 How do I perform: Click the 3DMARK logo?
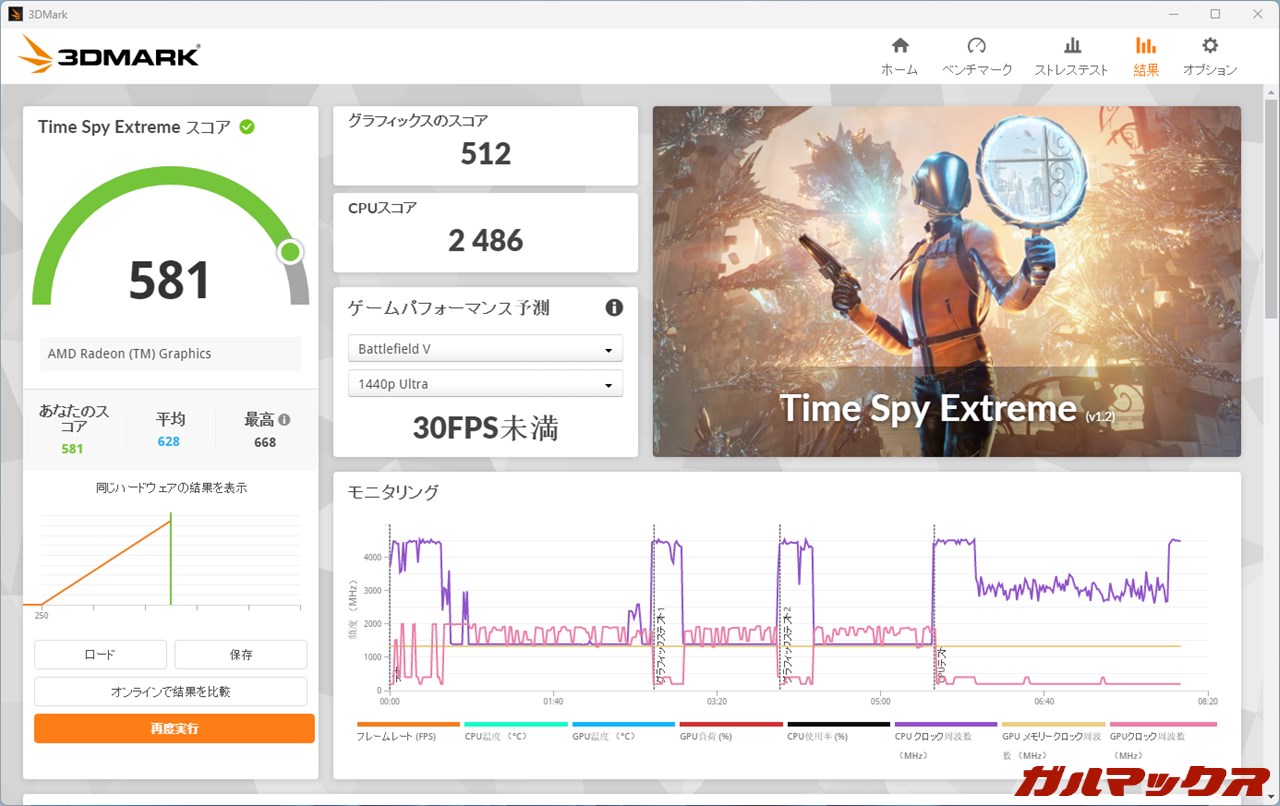(x=109, y=55)
